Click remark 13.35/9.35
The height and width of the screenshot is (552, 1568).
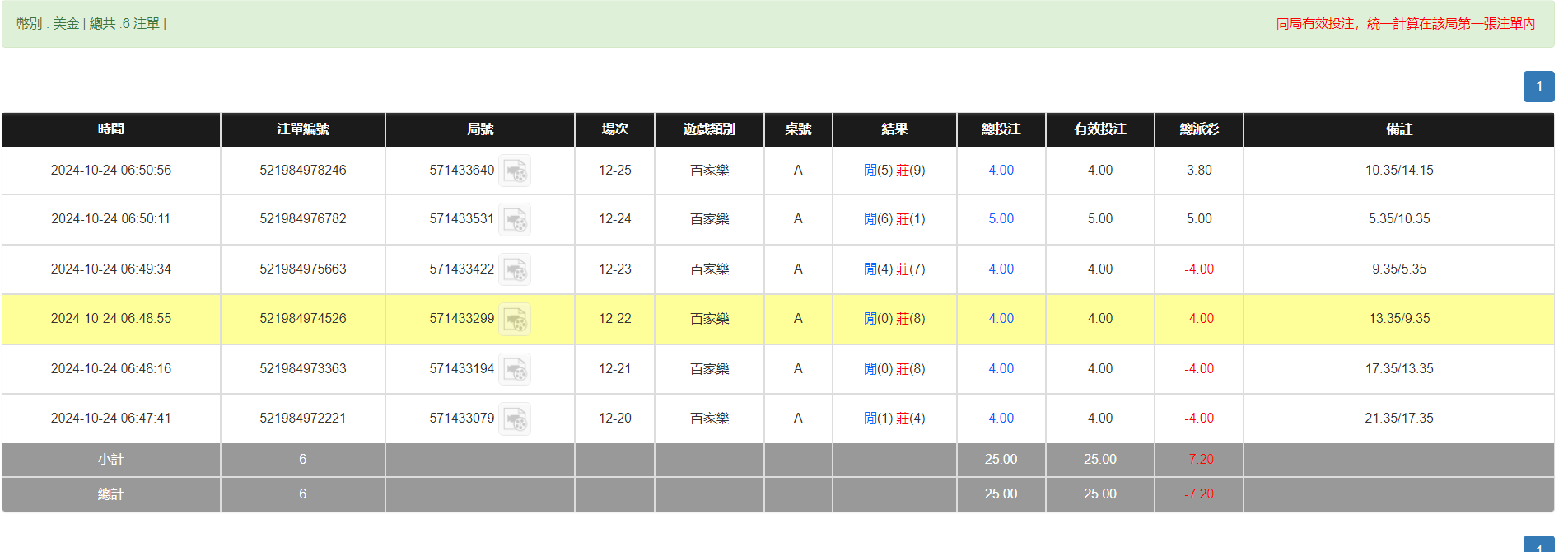tap(1399, 319)
